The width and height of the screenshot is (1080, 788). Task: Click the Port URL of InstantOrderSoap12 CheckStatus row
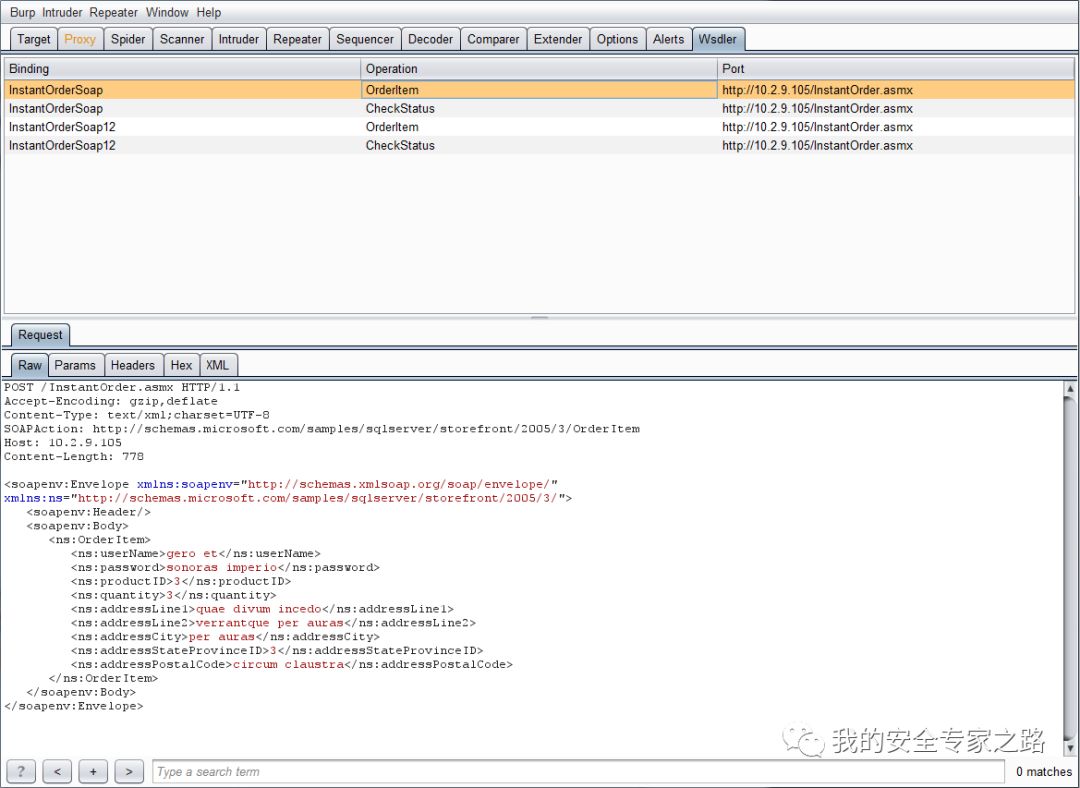tap(817, 145)
